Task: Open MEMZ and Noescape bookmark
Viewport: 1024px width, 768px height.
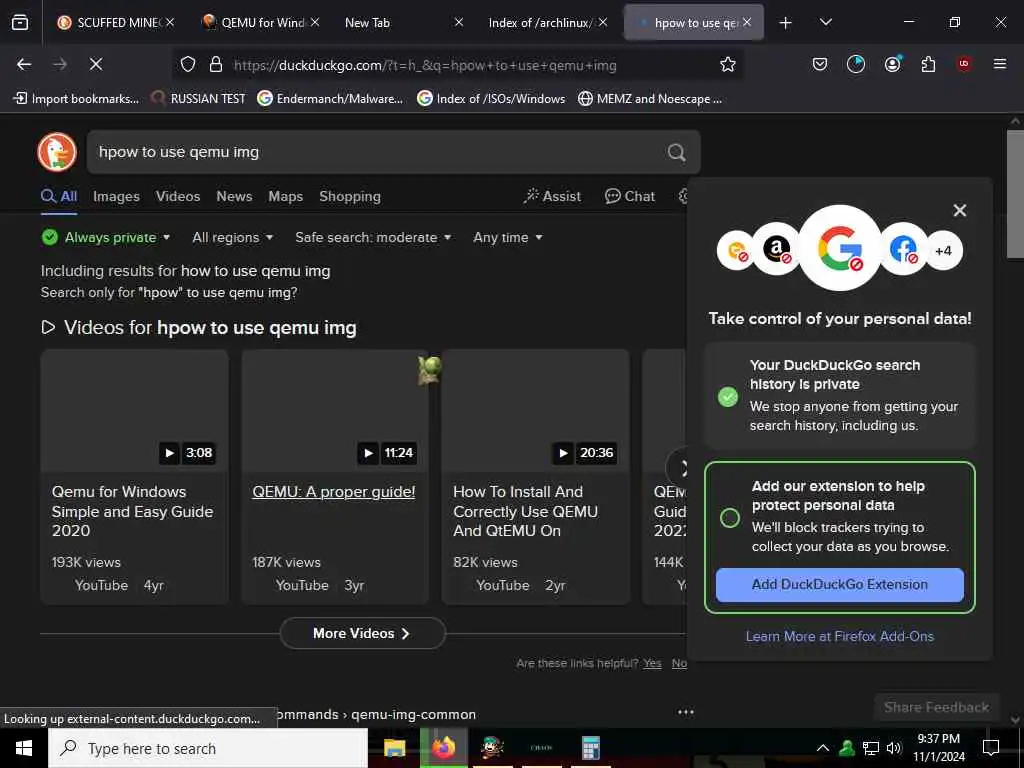Action: (x=650, y=99)
